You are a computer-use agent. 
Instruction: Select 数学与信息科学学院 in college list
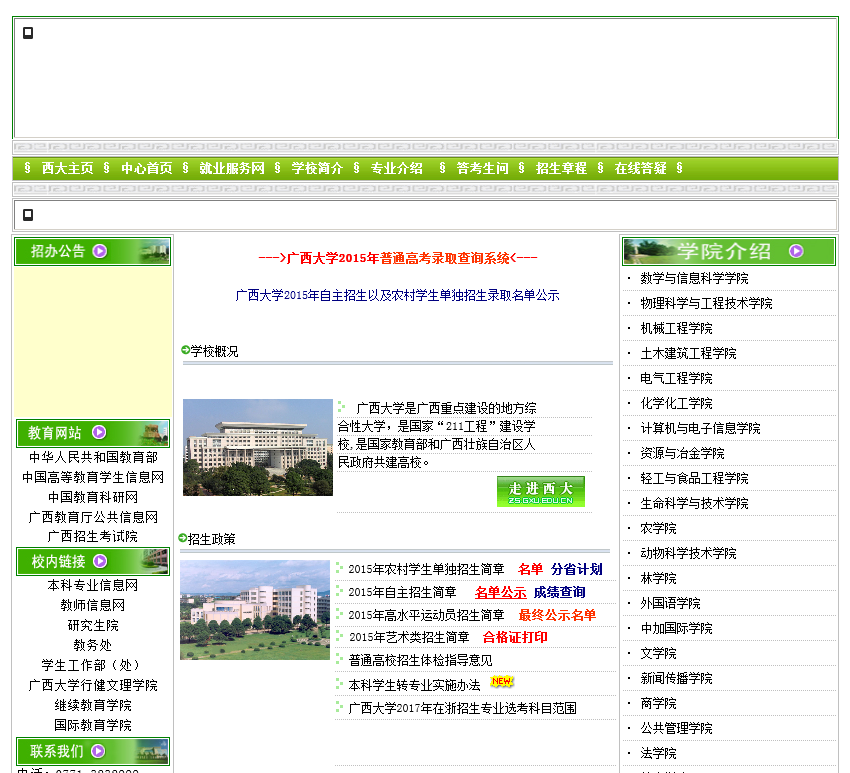point(694,278)
